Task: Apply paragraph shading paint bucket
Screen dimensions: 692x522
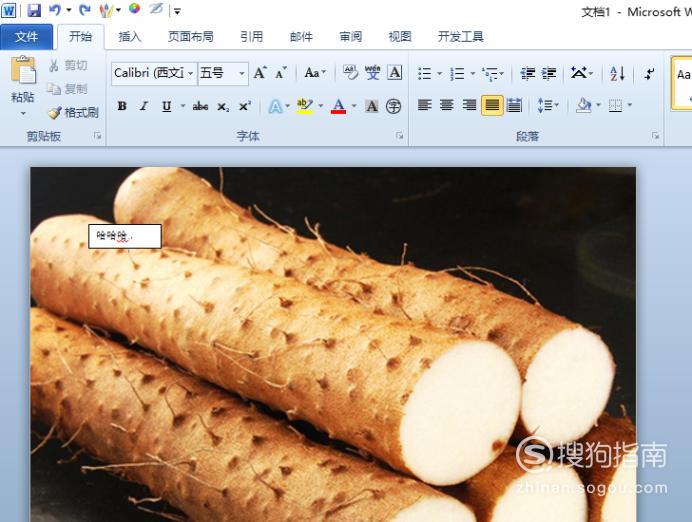Action: pyautogui.click(x=584, y=105)
